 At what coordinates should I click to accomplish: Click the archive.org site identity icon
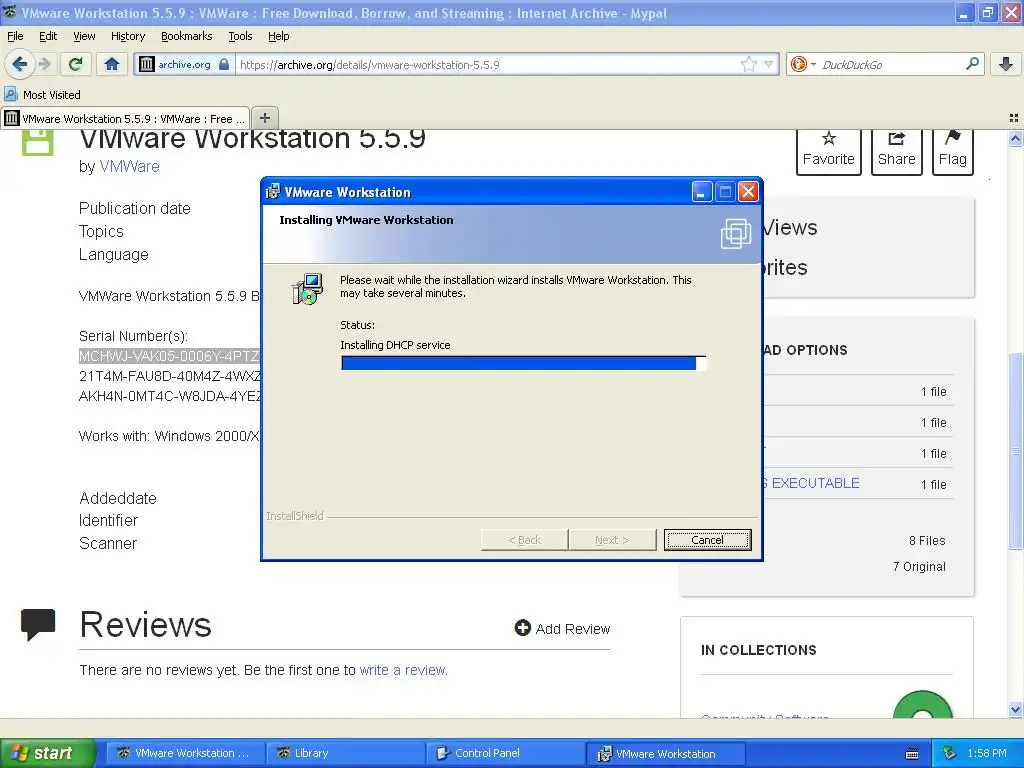pos(147,64)
